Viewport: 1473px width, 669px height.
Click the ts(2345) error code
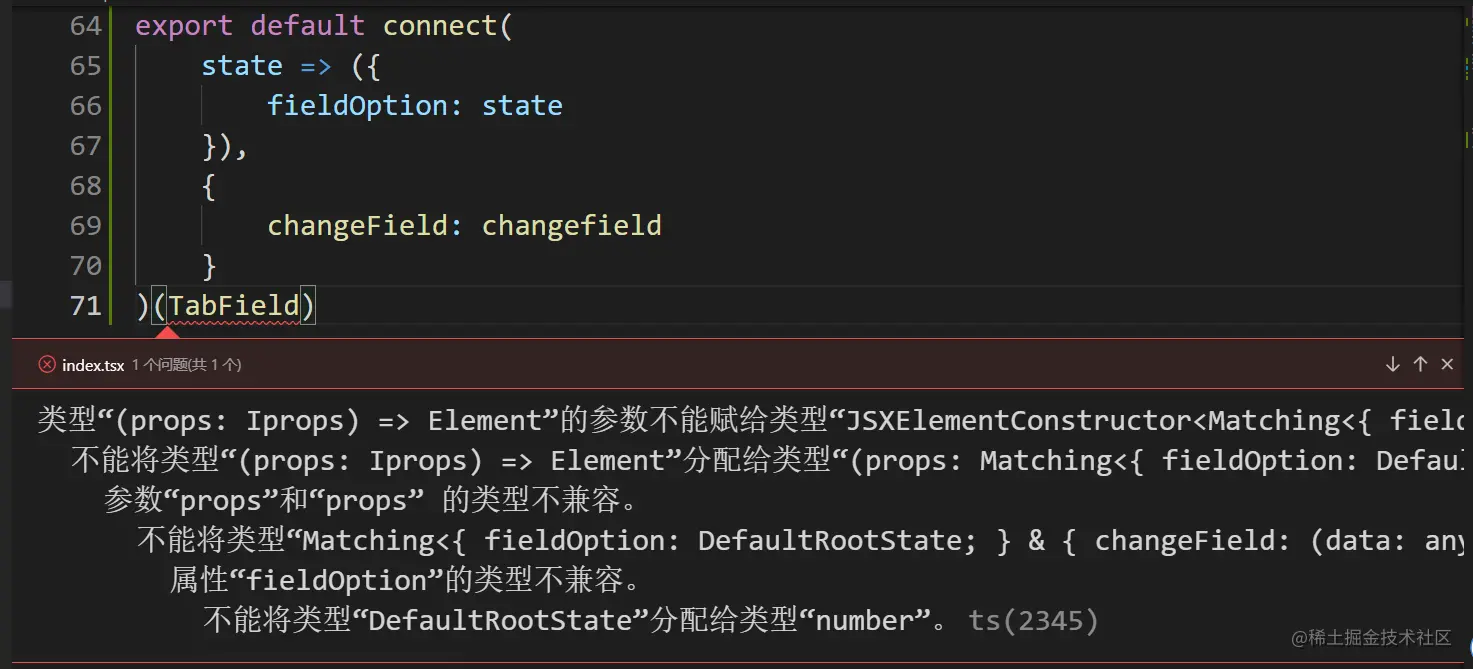(x=1034, y=621)
